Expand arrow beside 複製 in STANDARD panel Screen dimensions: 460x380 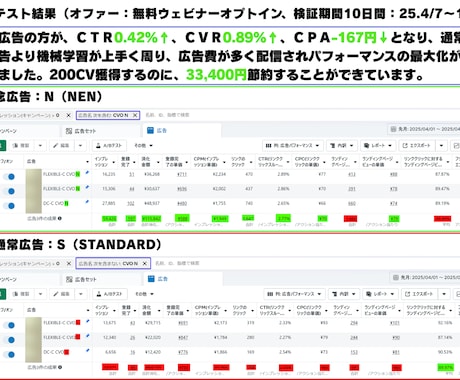click(x=40, y=294)
